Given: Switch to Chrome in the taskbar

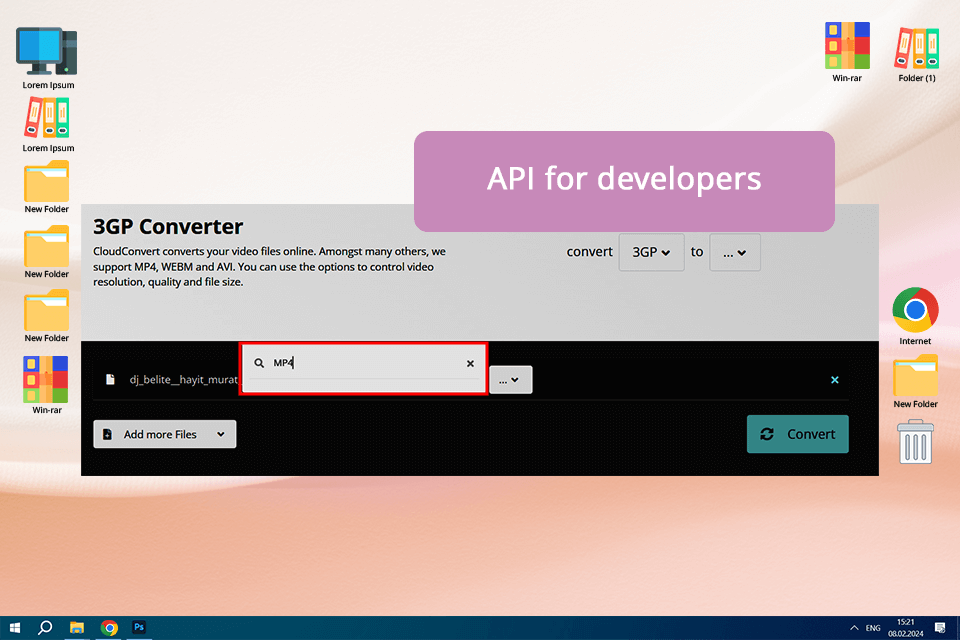Looking at the screenshot, I should (x=109, y=628).
